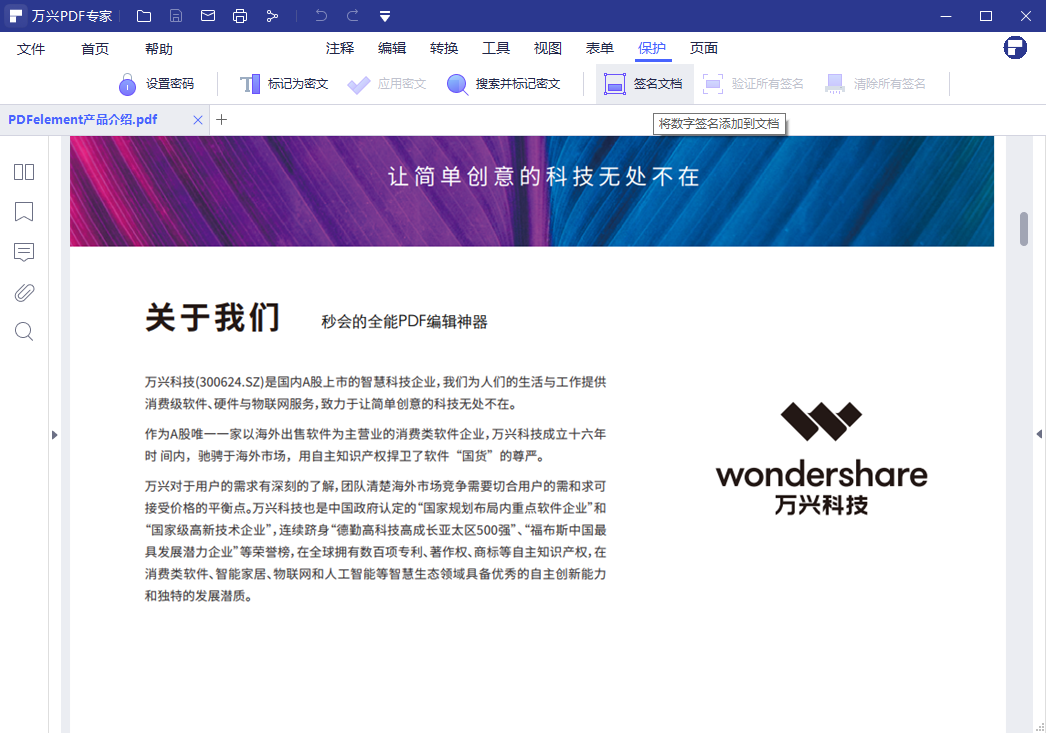Open the 文件 menu
The width and height of the screenshot is (1046, 733).
point(31,49)
